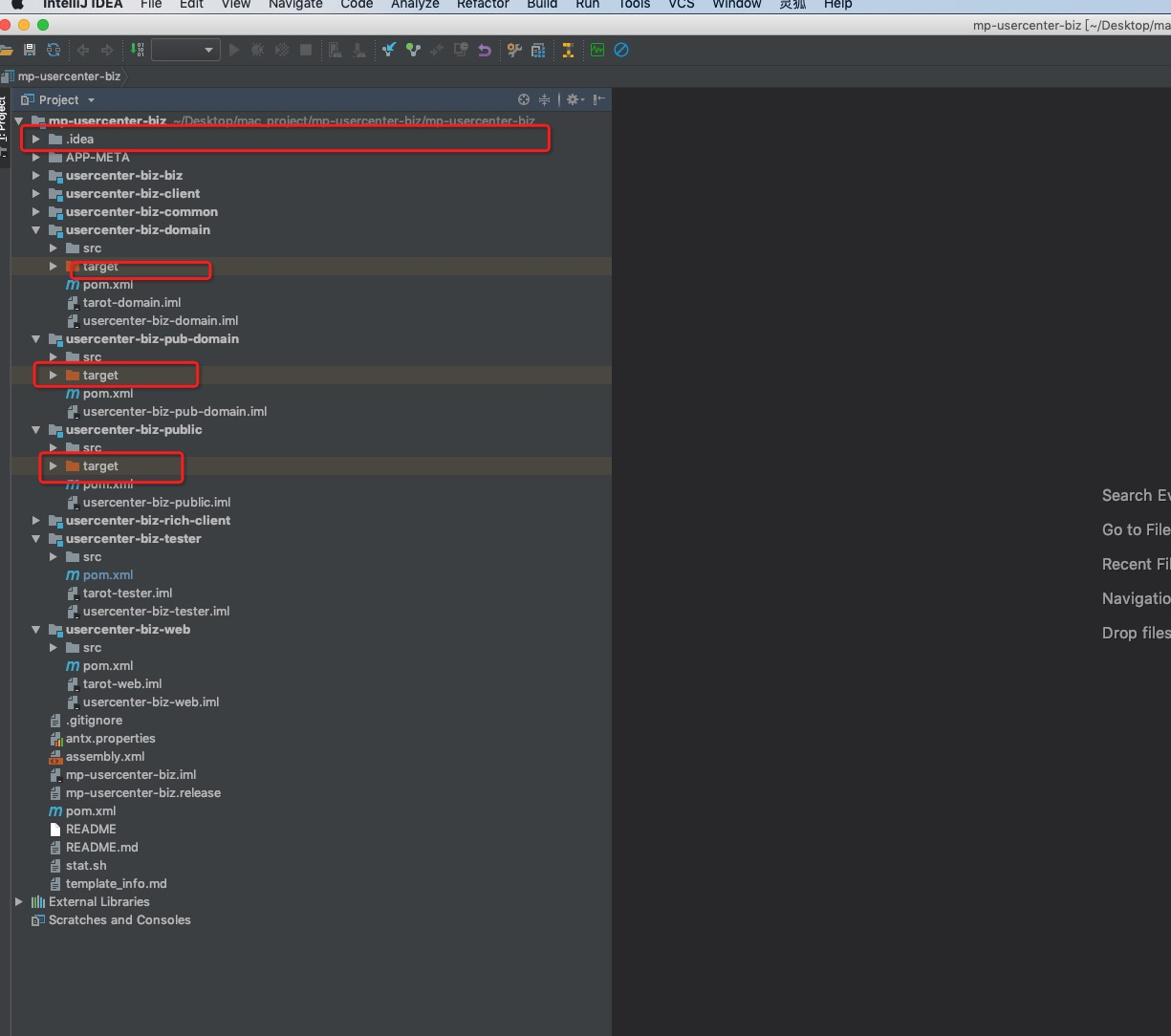Open the Analyze menu
Image resolution: width=1171 pixels, height=1036 pixels.
[x=415, y=4]
